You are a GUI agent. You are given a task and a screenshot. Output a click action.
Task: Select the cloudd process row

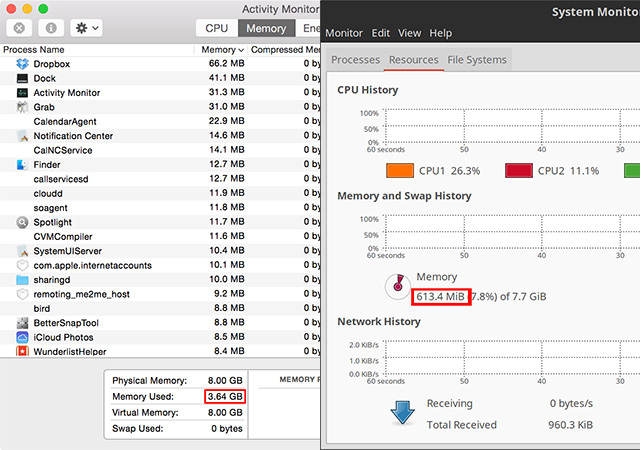(160, 193)
